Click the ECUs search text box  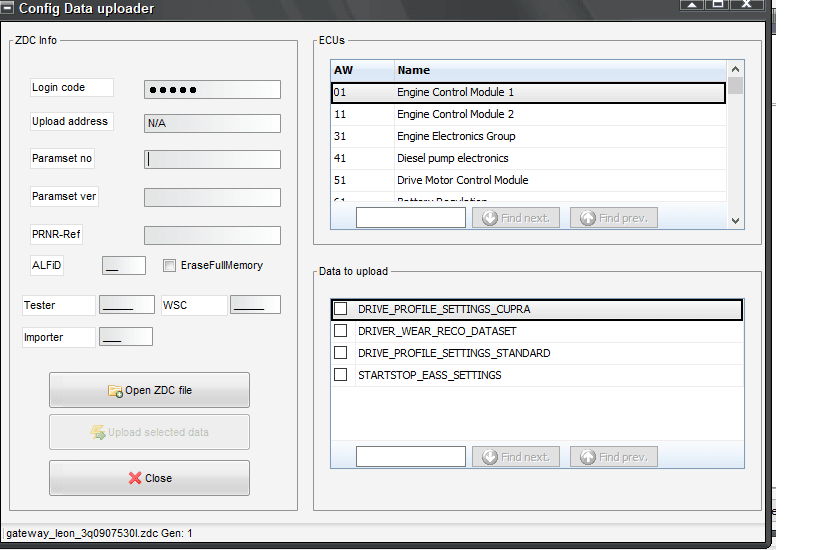point(410,218)
